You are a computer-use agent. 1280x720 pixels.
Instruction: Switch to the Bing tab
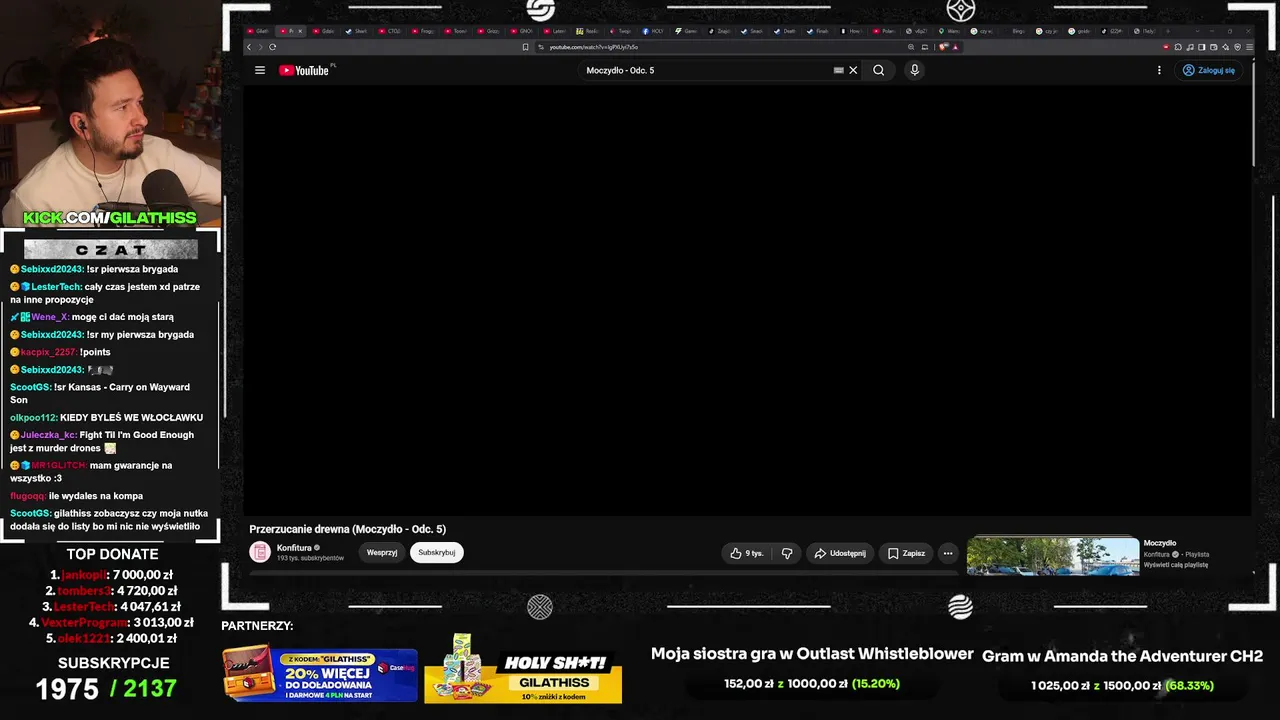click(x=1018, y=31)
